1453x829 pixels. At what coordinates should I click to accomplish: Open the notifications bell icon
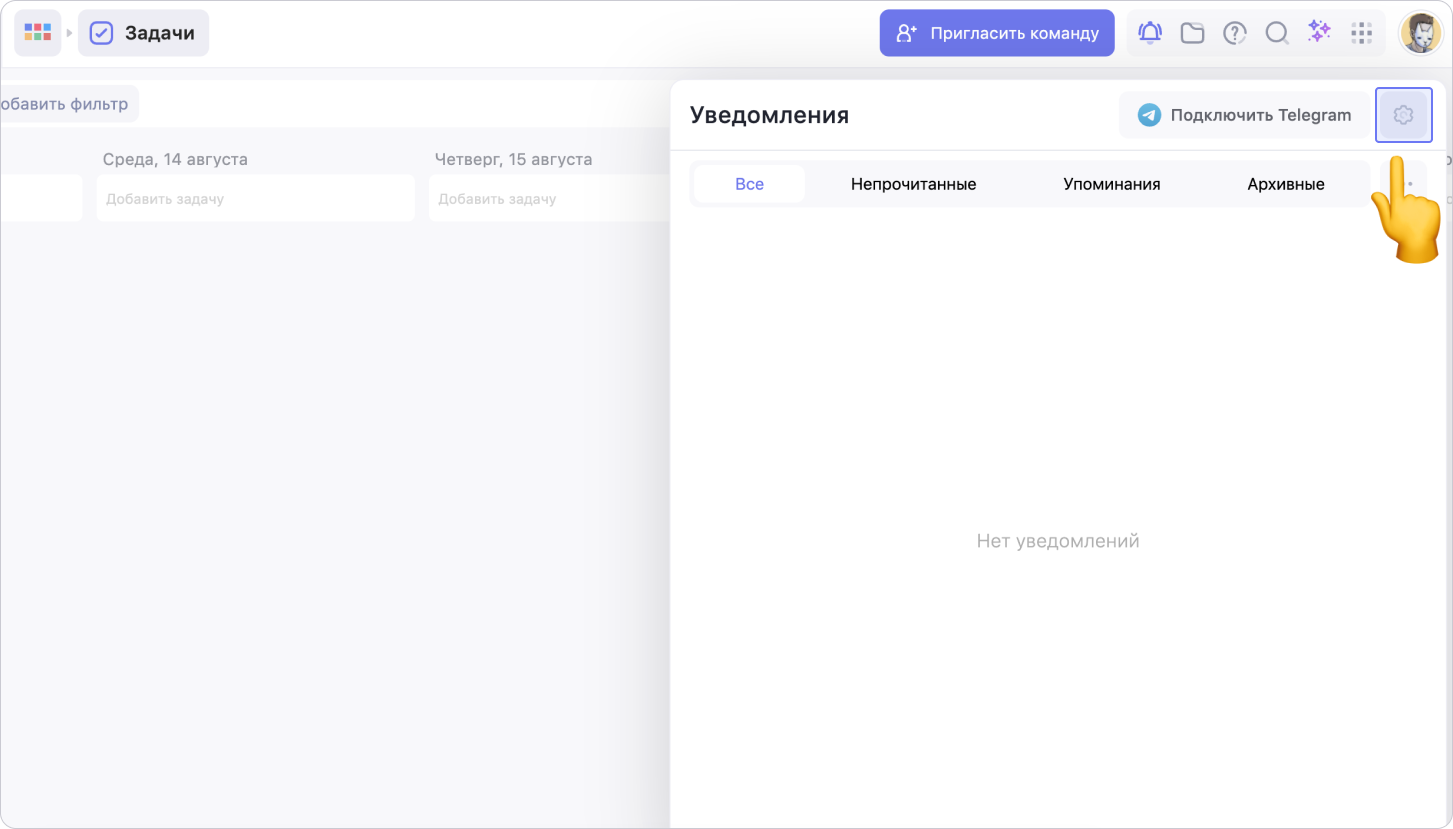pyautogui.click(x=1150, y=33)
